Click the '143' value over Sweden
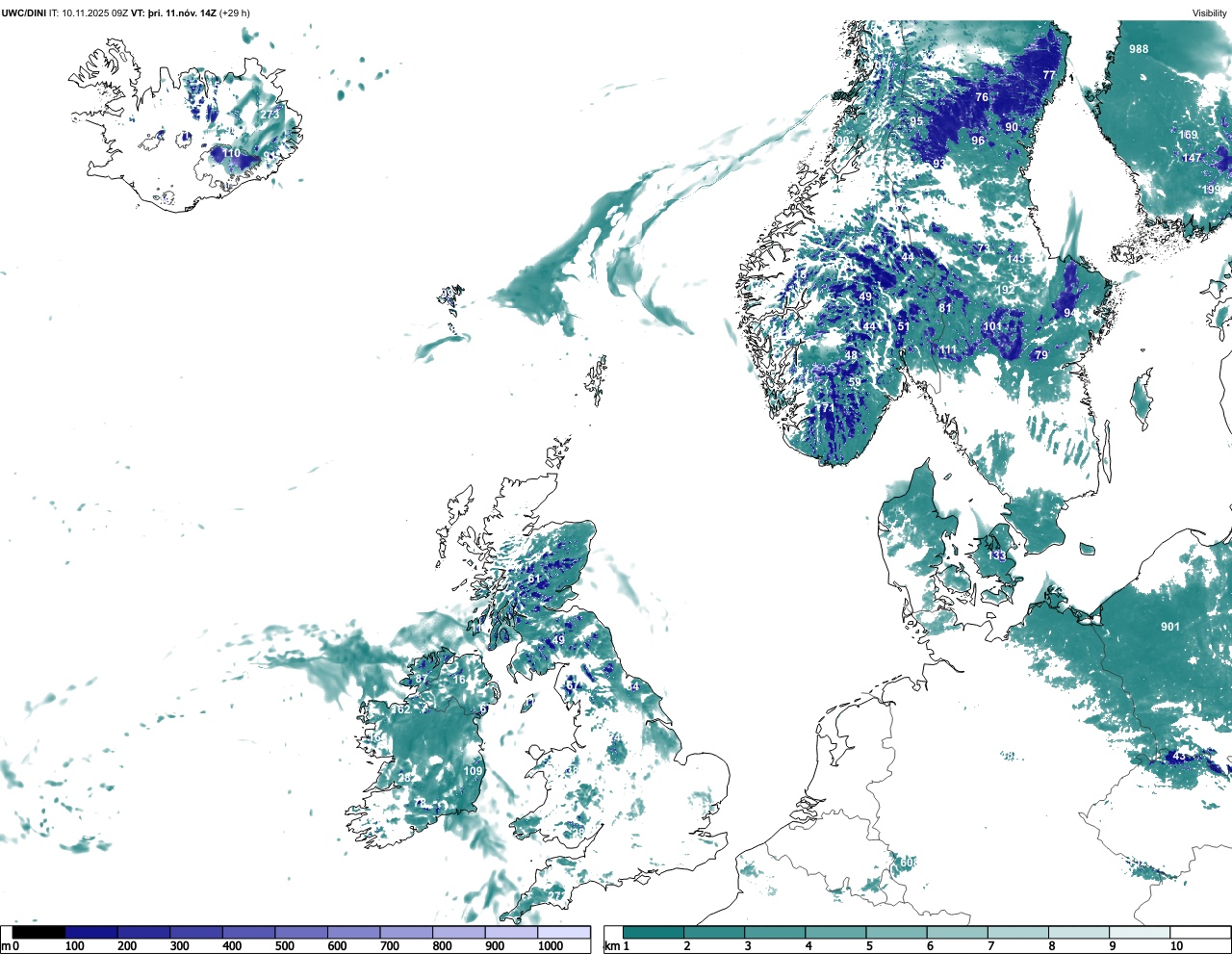Image resolution: width=1232 pixels, height=954 pixels. 1015,259
